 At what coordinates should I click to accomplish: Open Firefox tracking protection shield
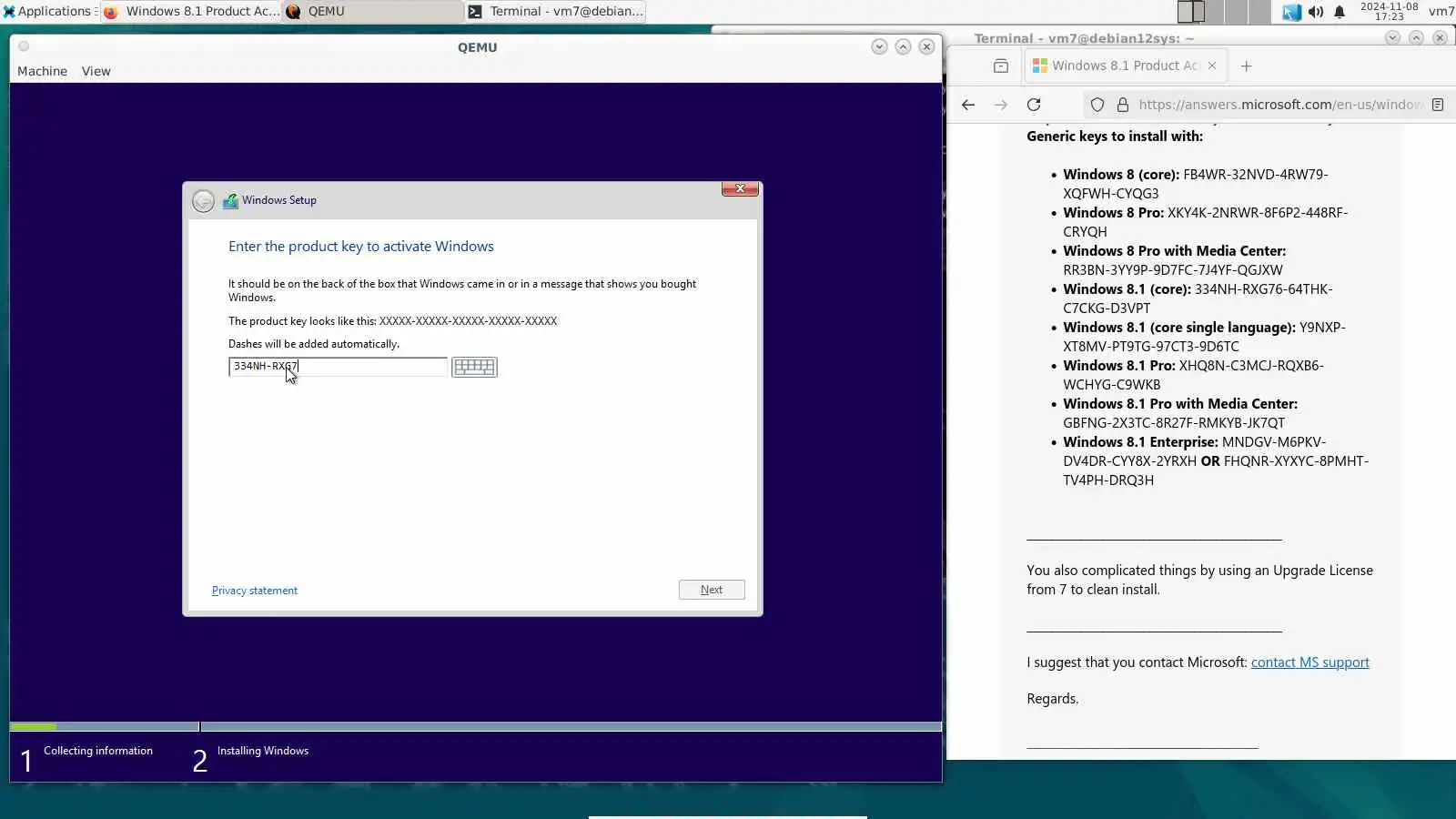(x=1097, y=105)
